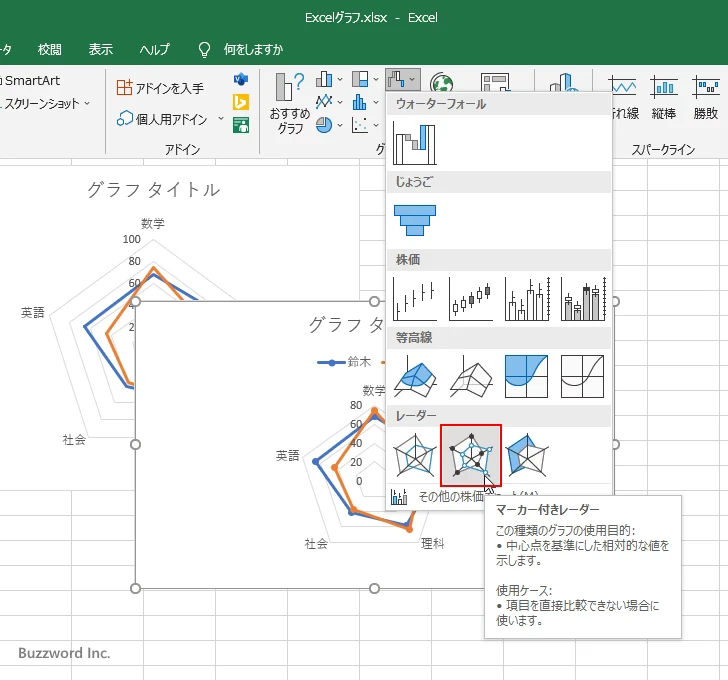This screenshot has width=728, height=680.
Task: Select the 3-D Surface chart
Action: point(415,376)
